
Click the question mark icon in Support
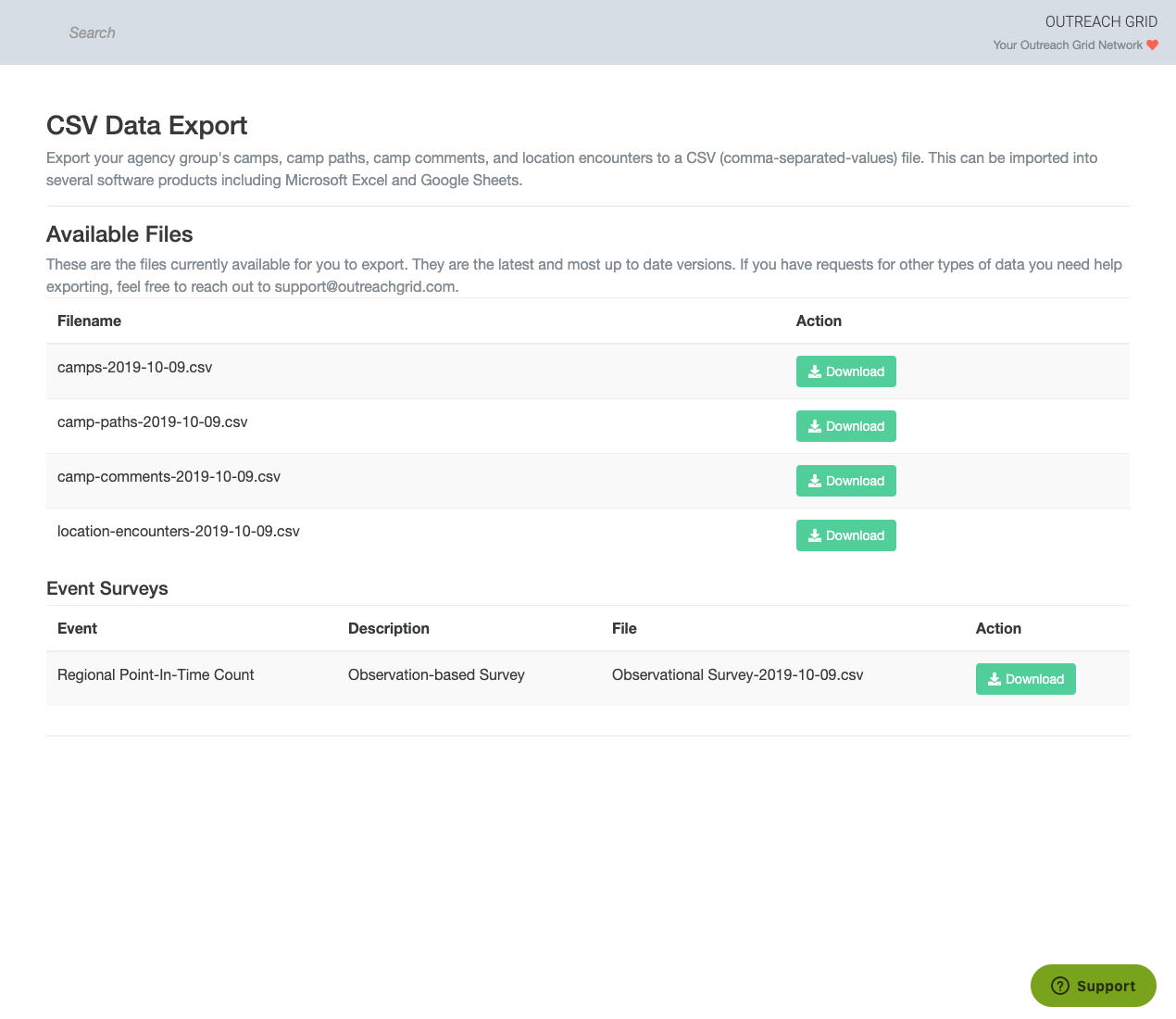(x=1061, y=986)
